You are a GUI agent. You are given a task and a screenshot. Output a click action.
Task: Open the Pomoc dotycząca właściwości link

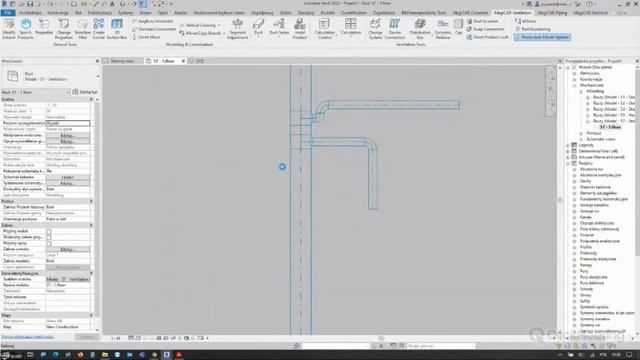click(27, 337)
